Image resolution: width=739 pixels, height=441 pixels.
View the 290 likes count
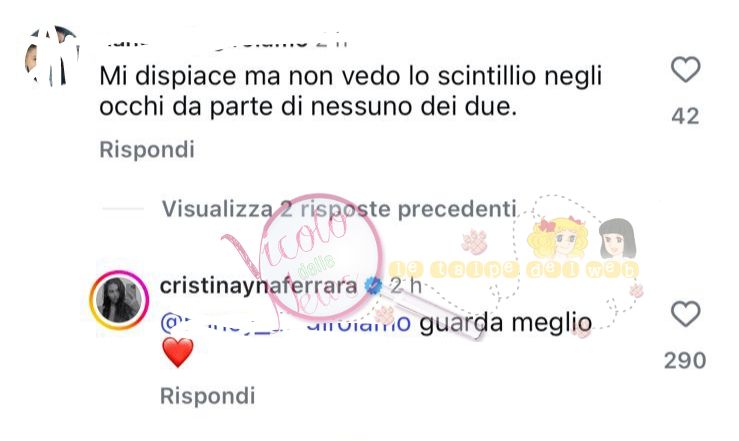(685, 360)
